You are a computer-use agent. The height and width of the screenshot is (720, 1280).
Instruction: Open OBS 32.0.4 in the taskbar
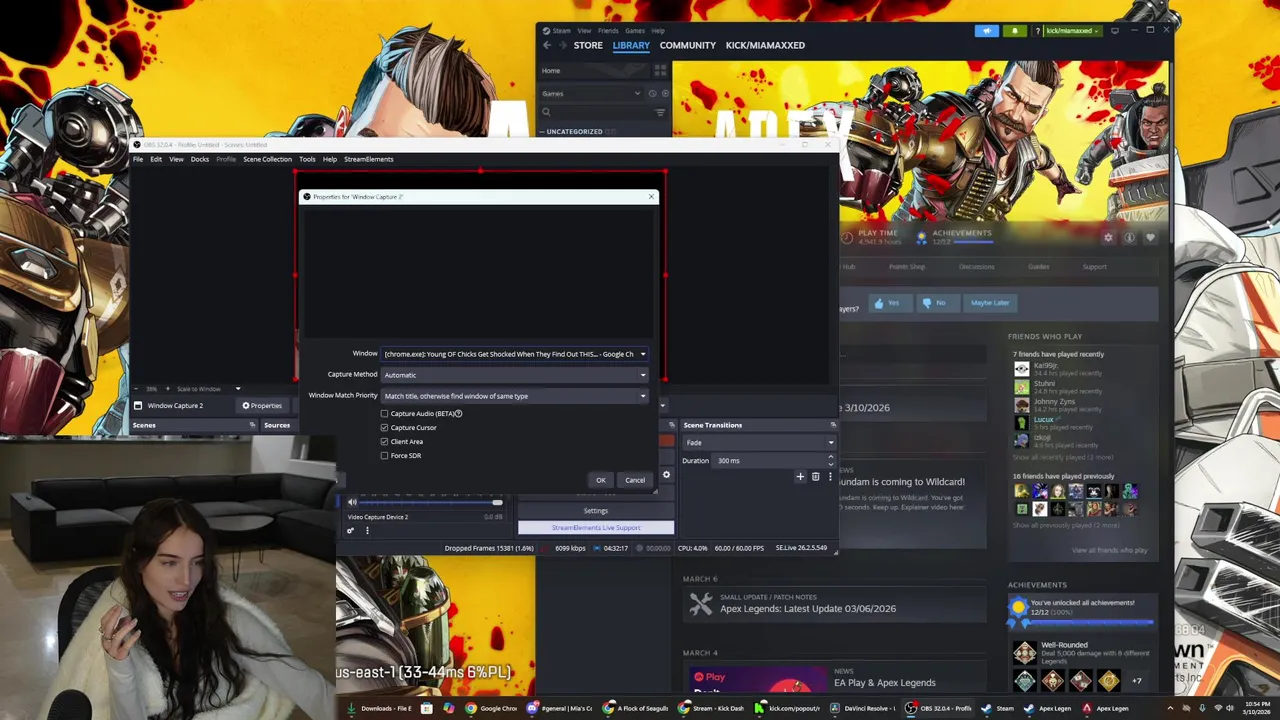click(x=938, y=708)
